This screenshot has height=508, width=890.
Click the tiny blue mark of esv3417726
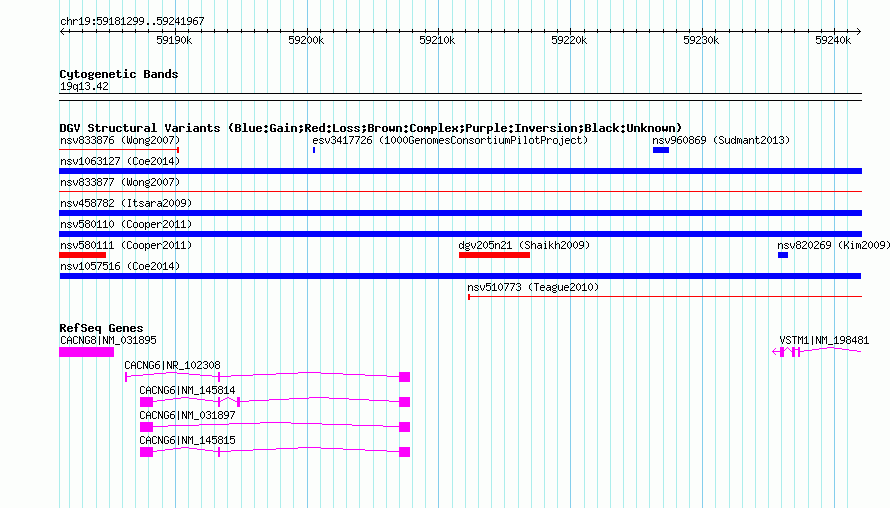314,150
